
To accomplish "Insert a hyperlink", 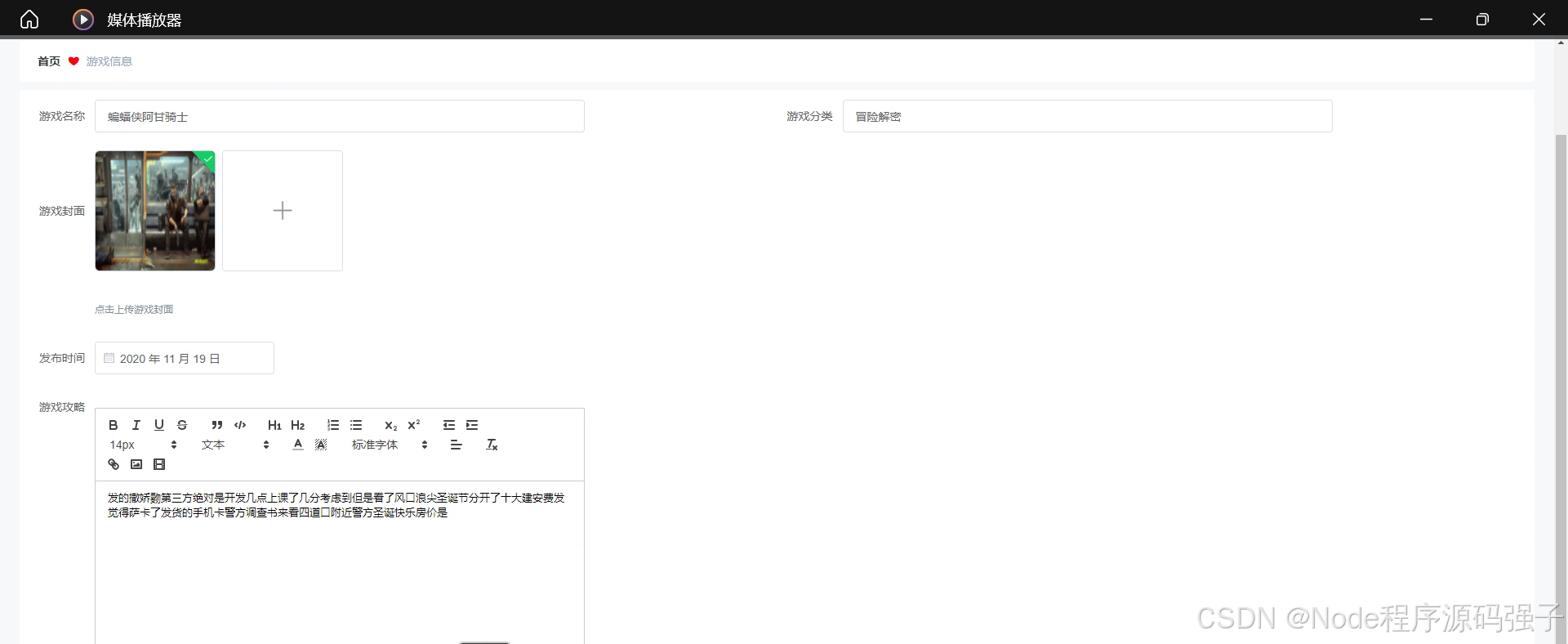I will point(114,464).
